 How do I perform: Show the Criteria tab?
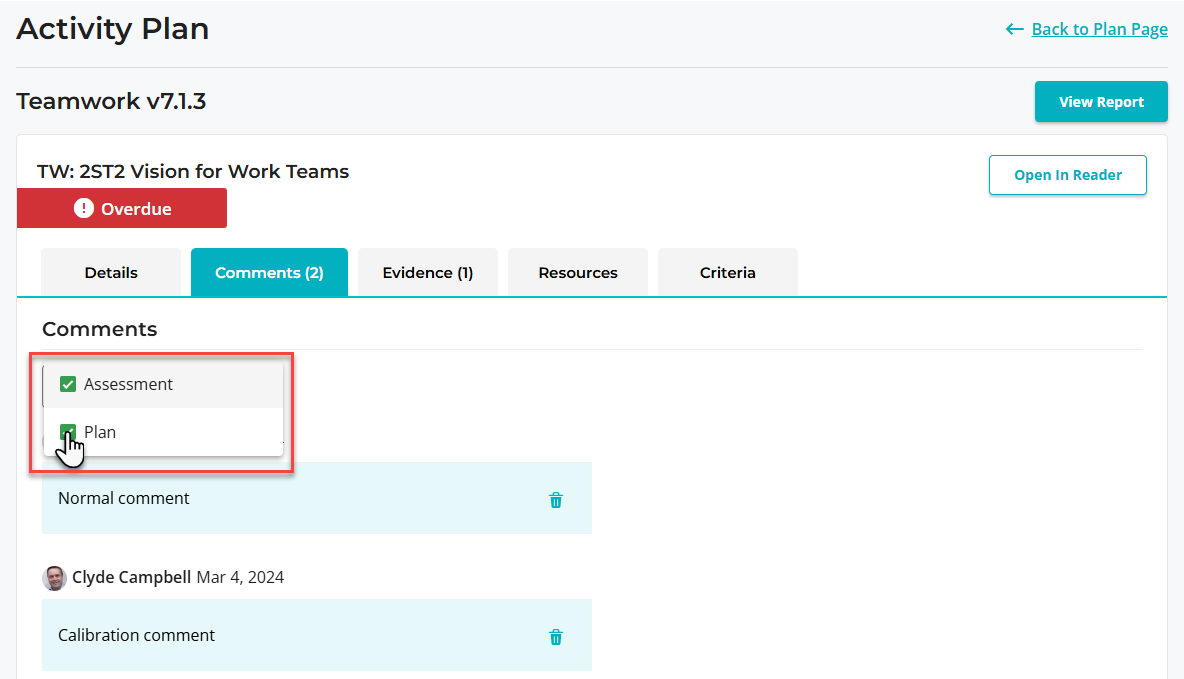(x=728, y=272)
